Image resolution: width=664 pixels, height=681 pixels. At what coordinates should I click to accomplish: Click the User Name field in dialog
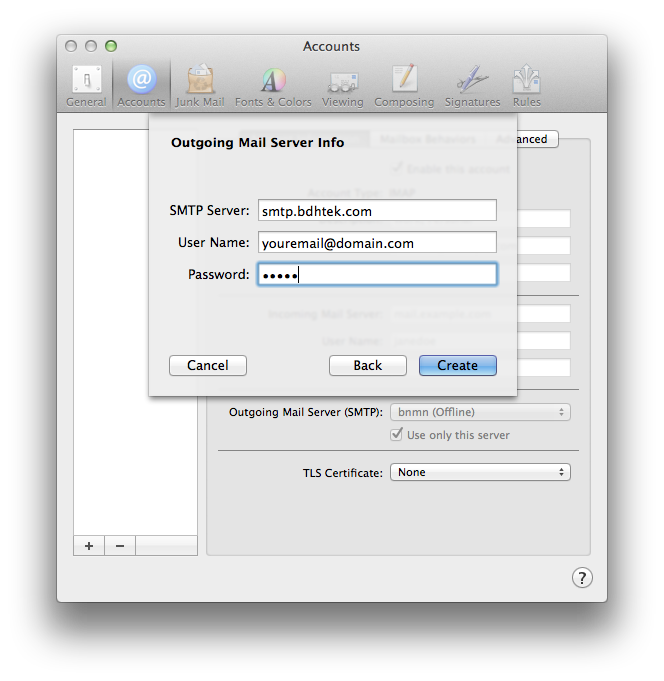tap(377, 242)
